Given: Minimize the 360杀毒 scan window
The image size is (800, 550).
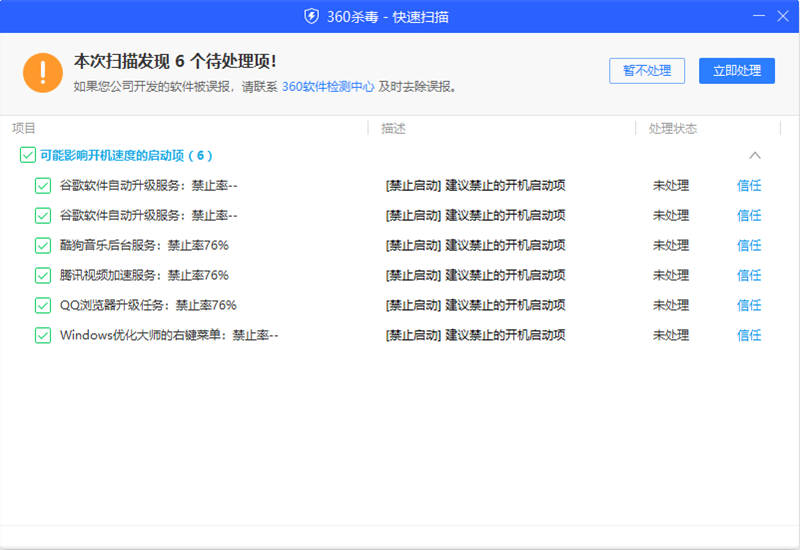Looking at the screenshot, I should tap(756, 16).
